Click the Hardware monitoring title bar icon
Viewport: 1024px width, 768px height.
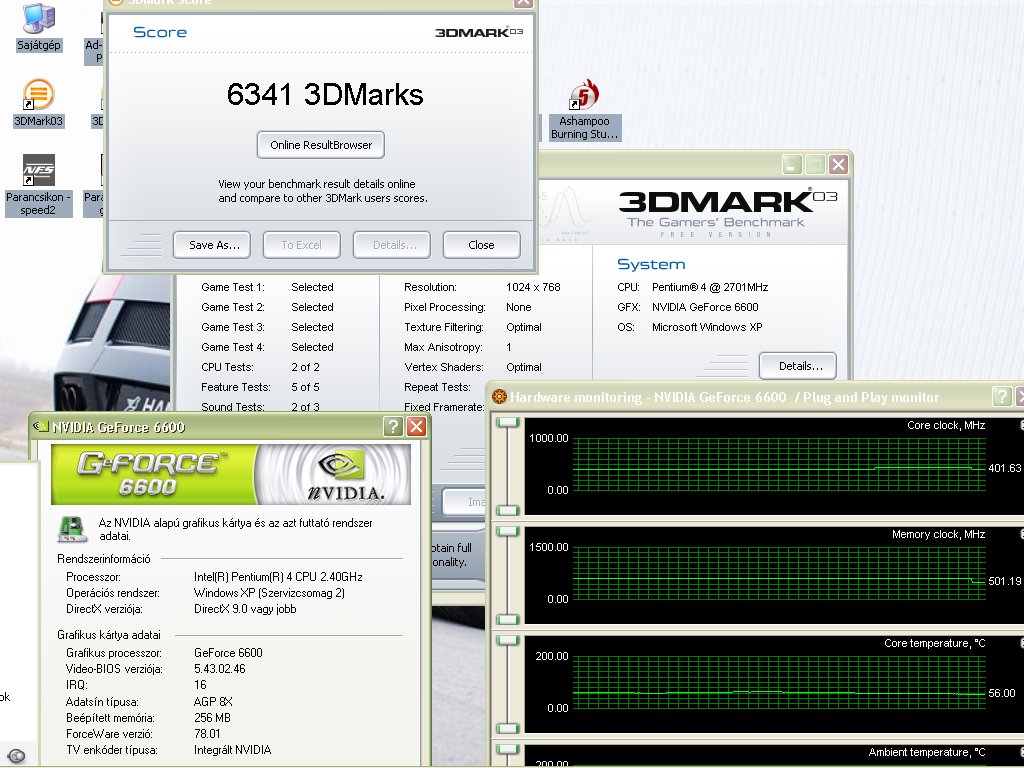click(x=500, y=396)
